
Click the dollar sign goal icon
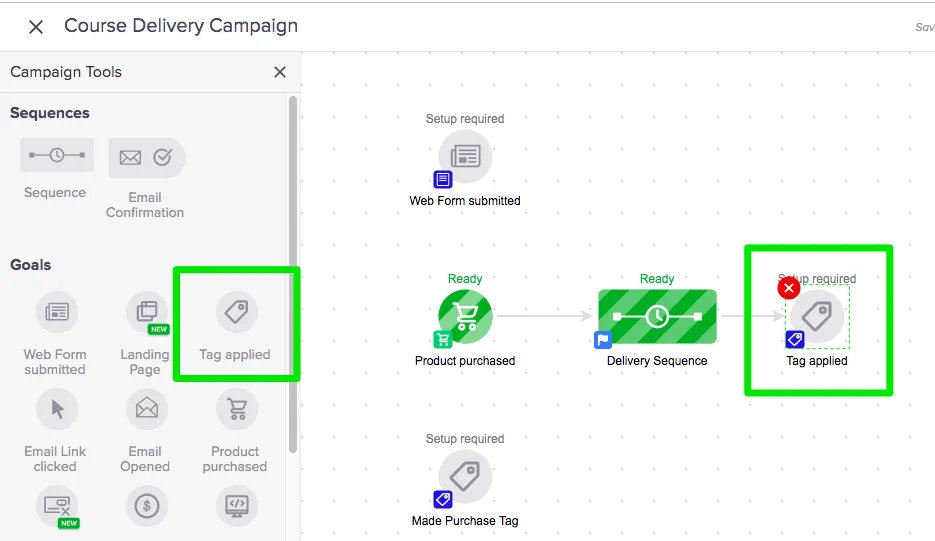(146, 505)
